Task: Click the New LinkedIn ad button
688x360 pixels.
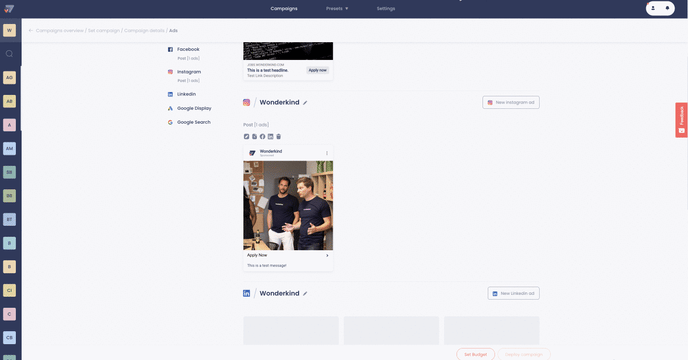Action: [x=513, y=293]
